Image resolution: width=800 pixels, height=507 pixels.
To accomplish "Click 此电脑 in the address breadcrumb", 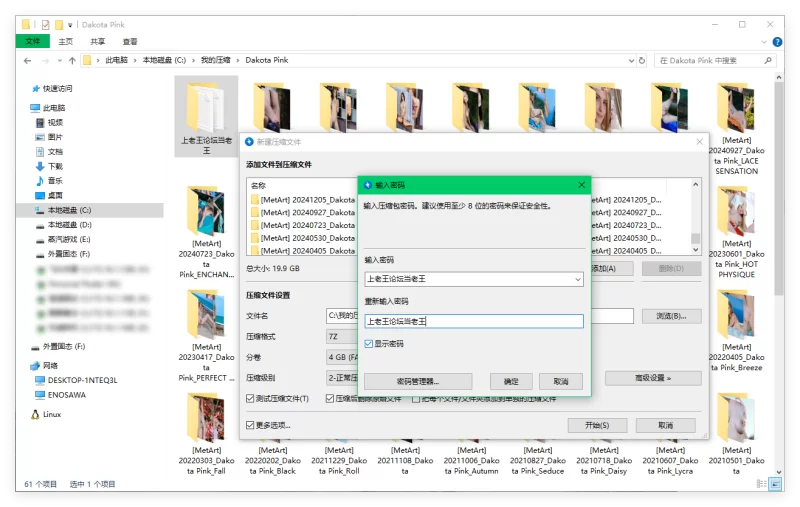I will 116,60.
